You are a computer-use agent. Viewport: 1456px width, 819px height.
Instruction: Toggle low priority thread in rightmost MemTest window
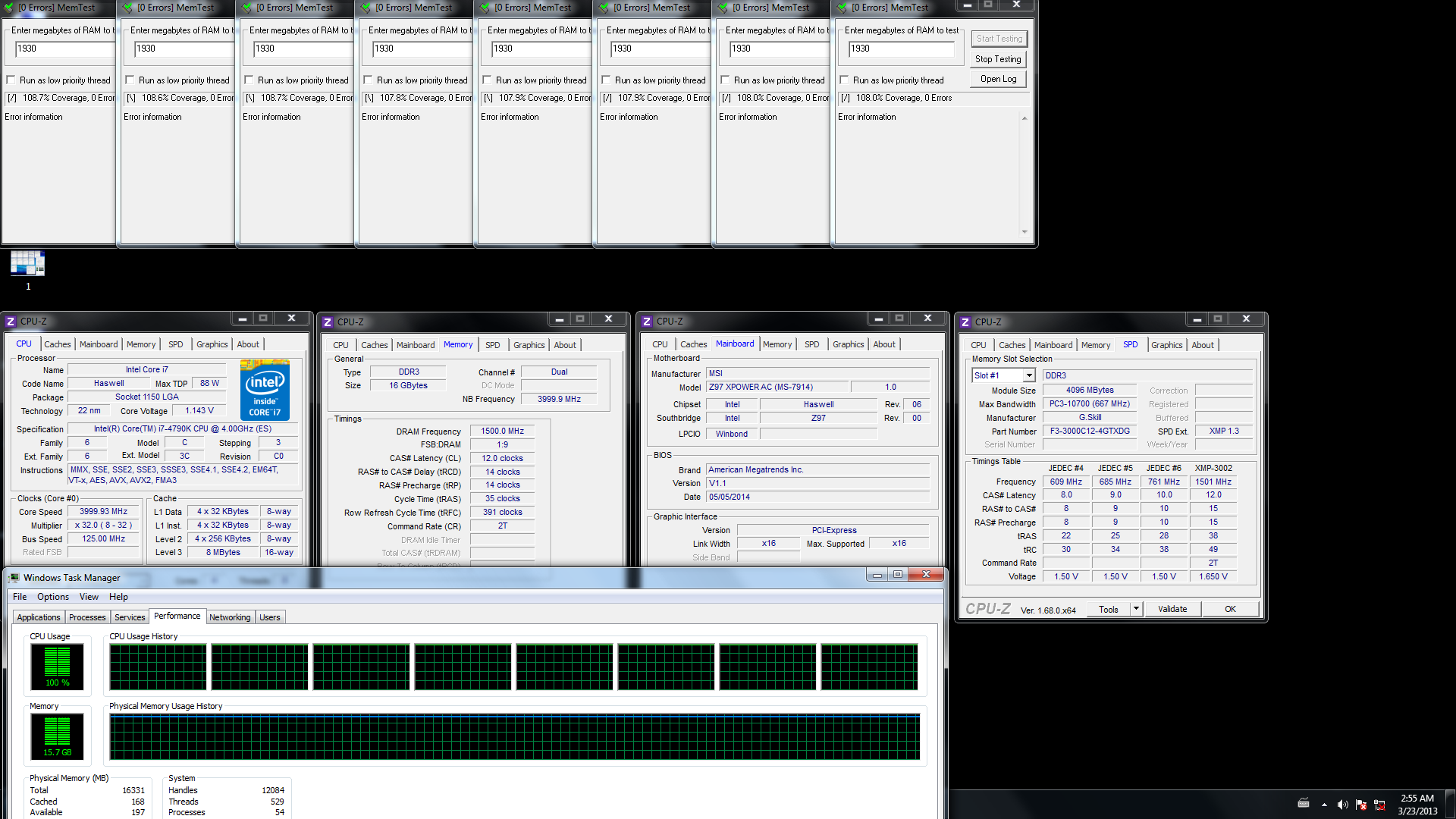click(x=844, y=80)
